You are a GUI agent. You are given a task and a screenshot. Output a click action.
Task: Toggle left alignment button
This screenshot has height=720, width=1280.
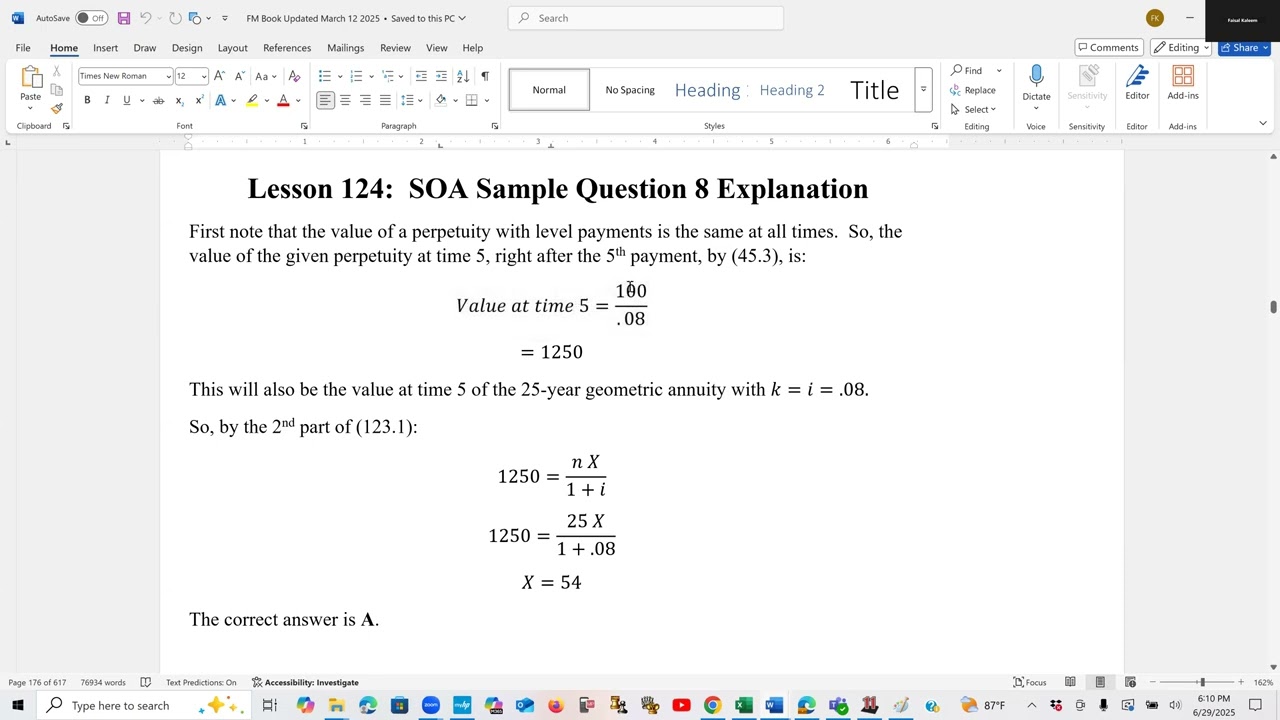coord(325,100)
